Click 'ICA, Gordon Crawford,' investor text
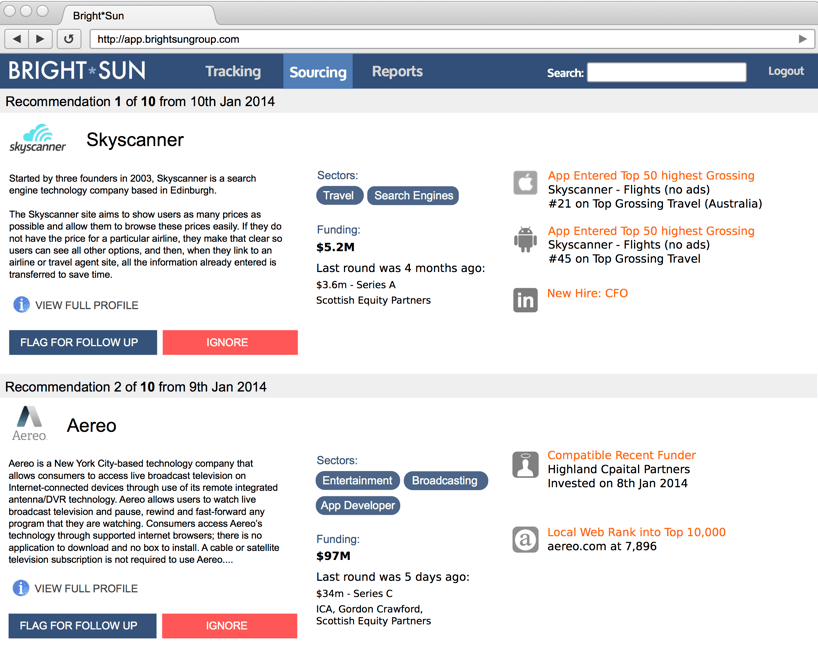 [x=369, y=609]
